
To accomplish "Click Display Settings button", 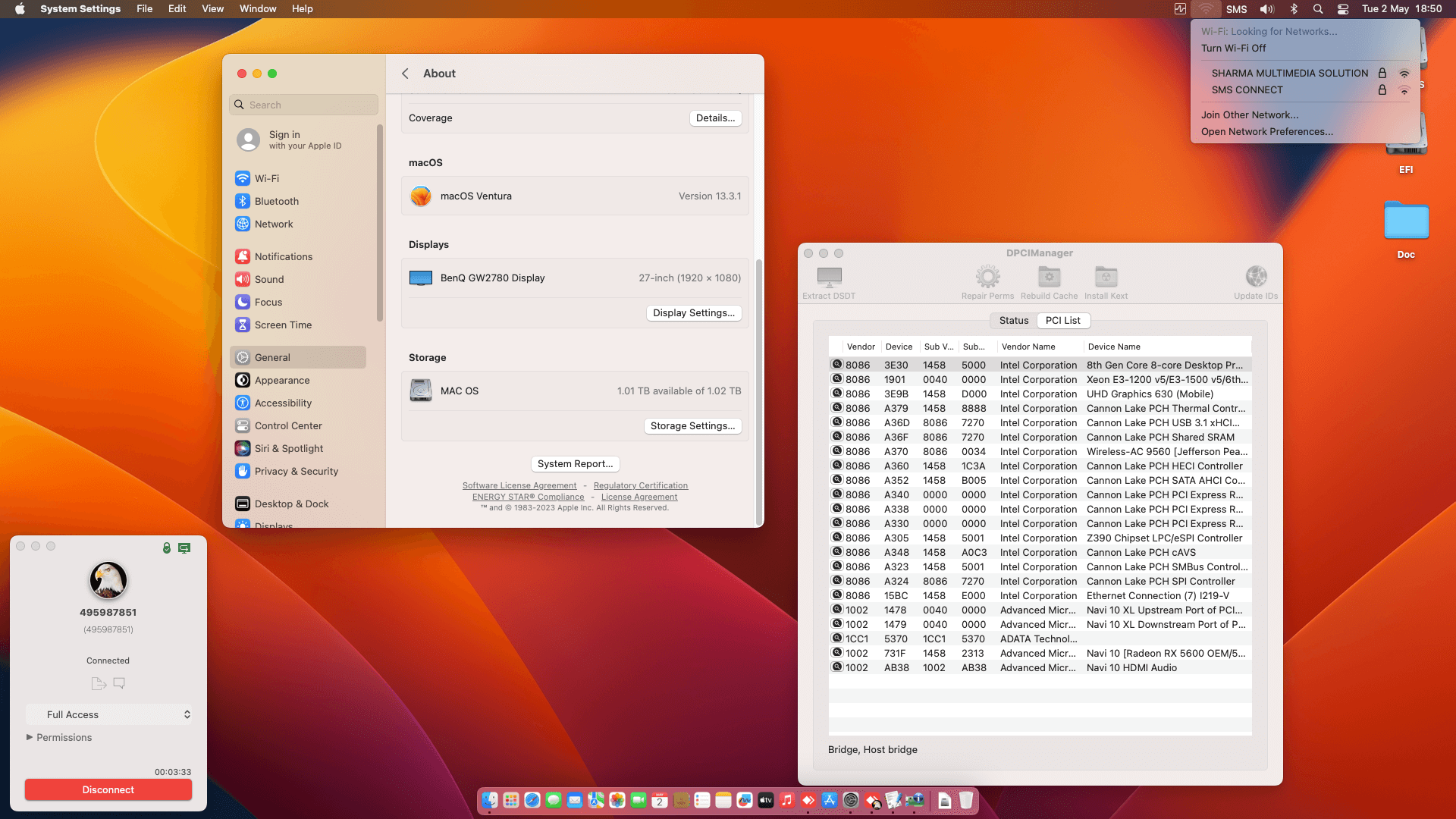I will pos(693,313).
